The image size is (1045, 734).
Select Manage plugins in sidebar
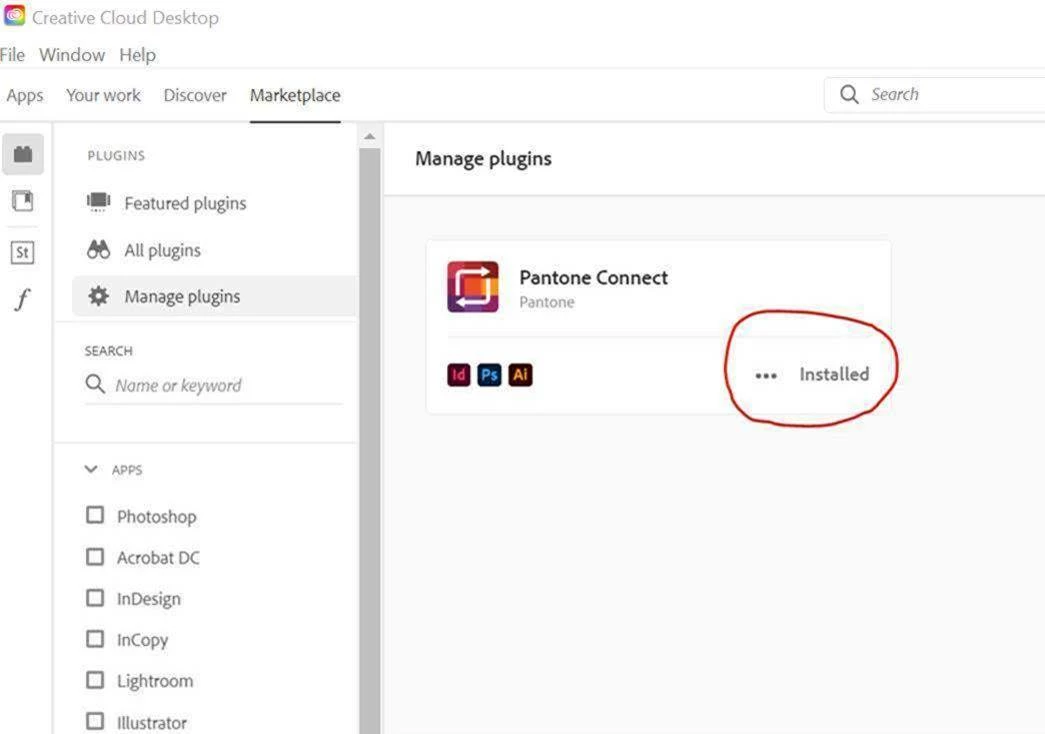point(215,296)
